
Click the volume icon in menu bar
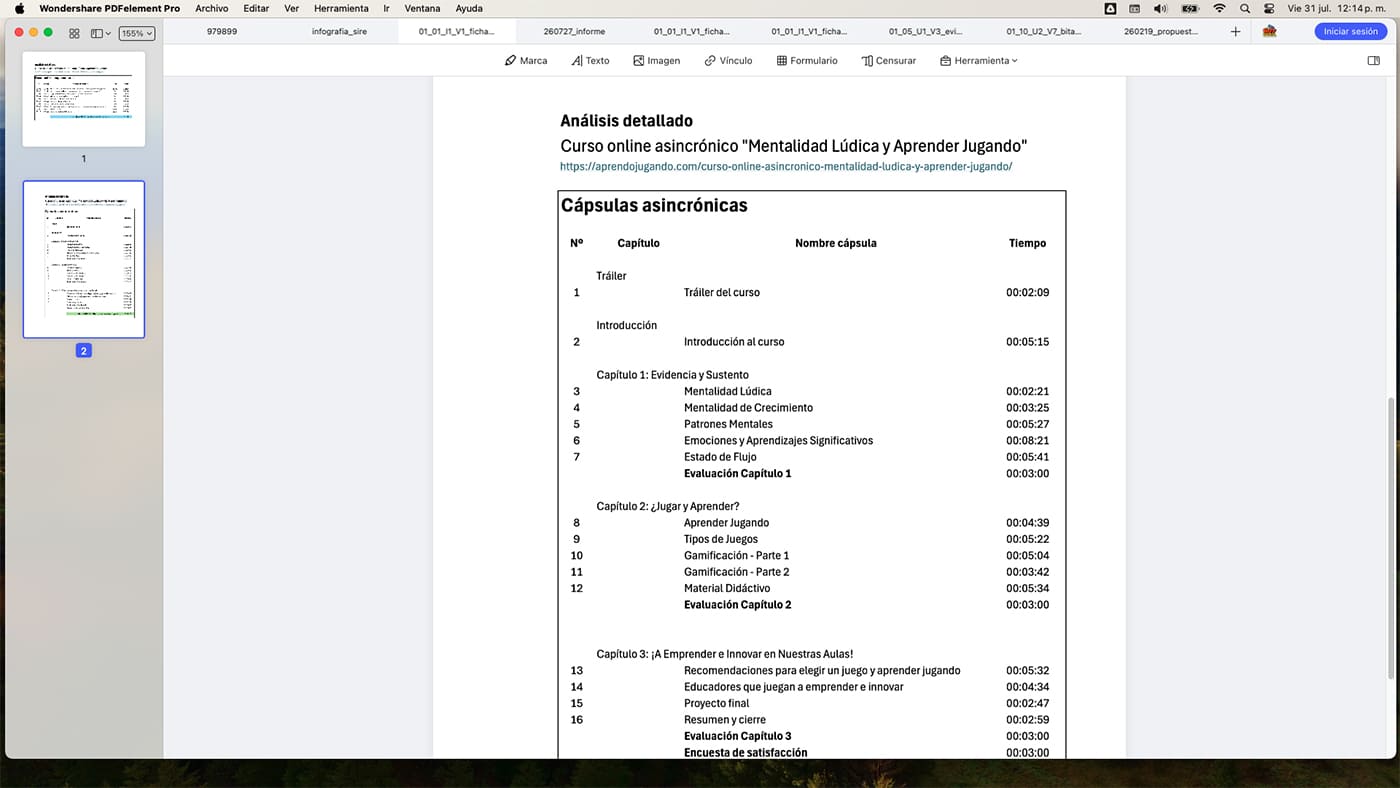click(x=1160, y=8)
